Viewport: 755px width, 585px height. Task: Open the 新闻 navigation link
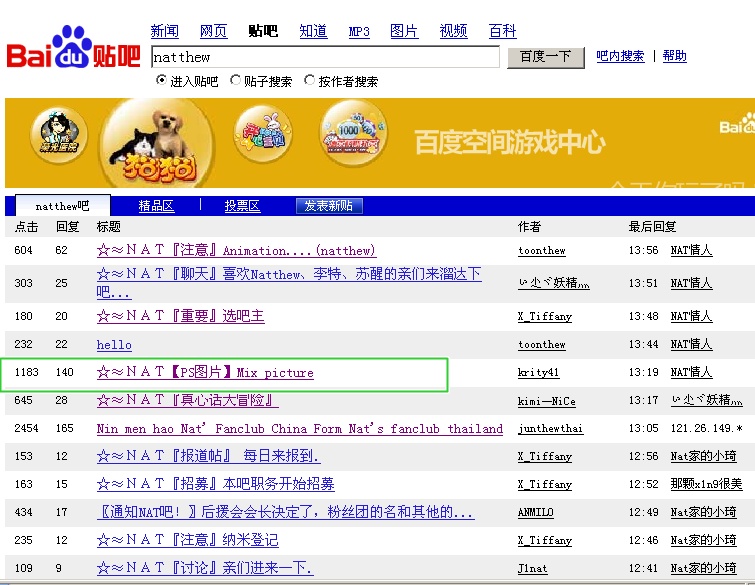point(165,31)
